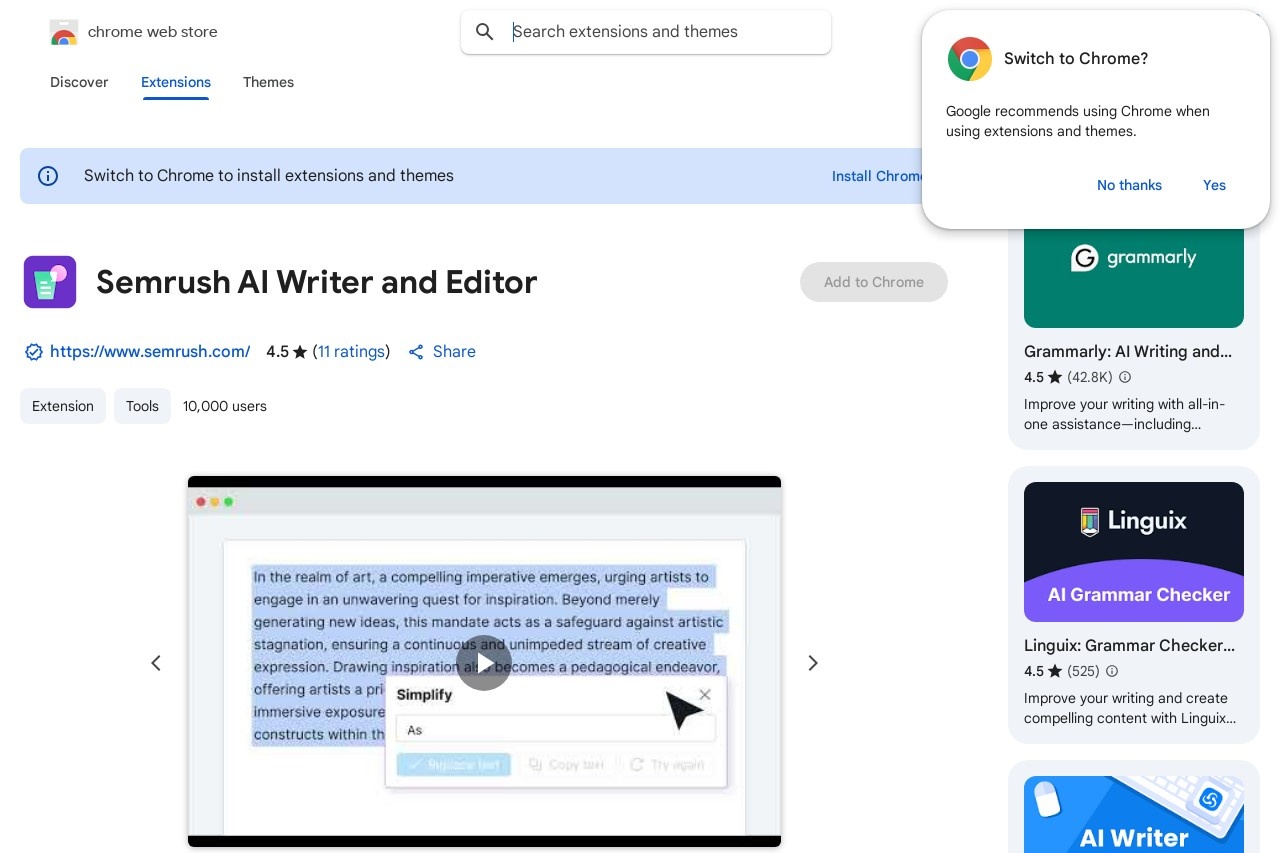Click Yes in Switch to Chrome popup
The height and width of the screenshot is (853, 1280).
point(1214,185)
